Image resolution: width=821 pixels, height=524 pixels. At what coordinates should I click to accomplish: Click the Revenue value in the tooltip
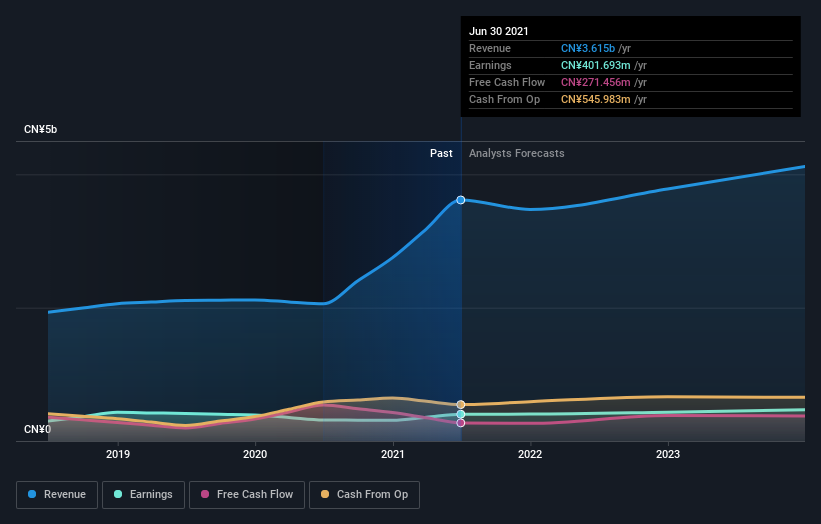pos(588,48)
